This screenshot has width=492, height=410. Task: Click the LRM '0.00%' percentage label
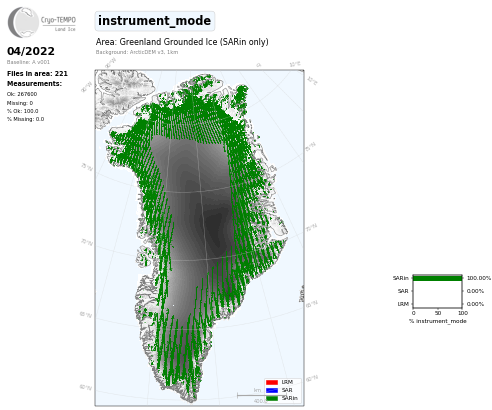pyautogui.click(x=475, y=304)
